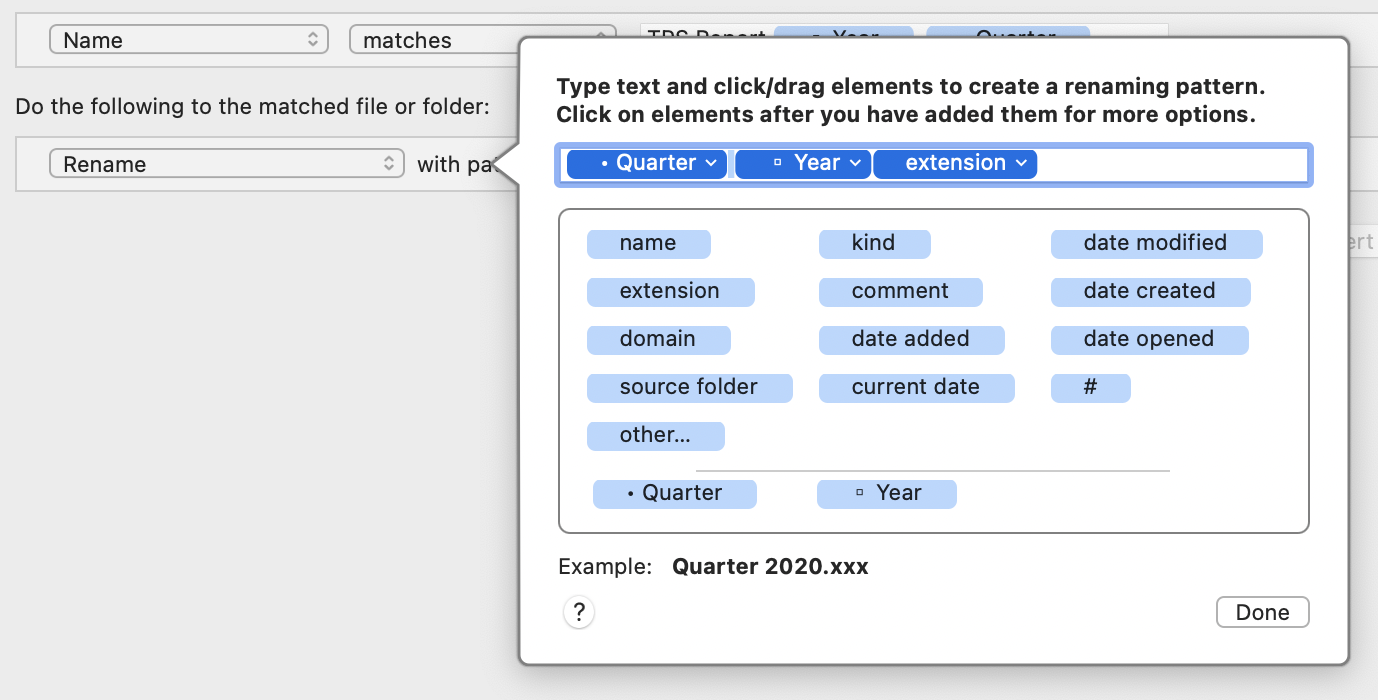
Task: Open the Name attribute dropdown
Action: click(189, 40)
